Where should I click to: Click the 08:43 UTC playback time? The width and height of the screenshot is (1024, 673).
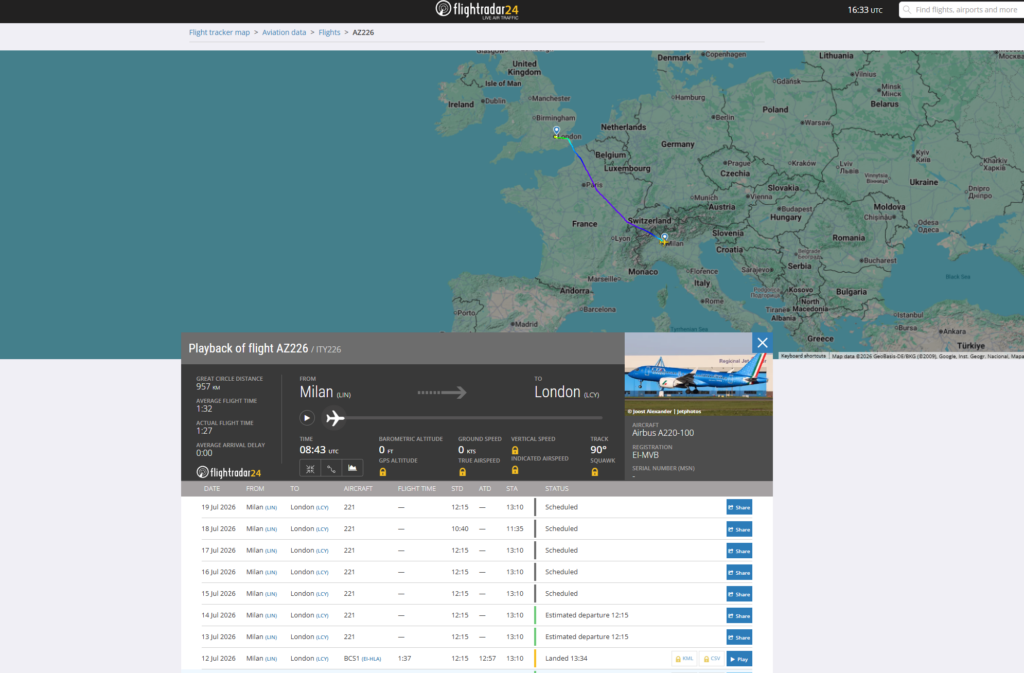[x=319, y=450]
